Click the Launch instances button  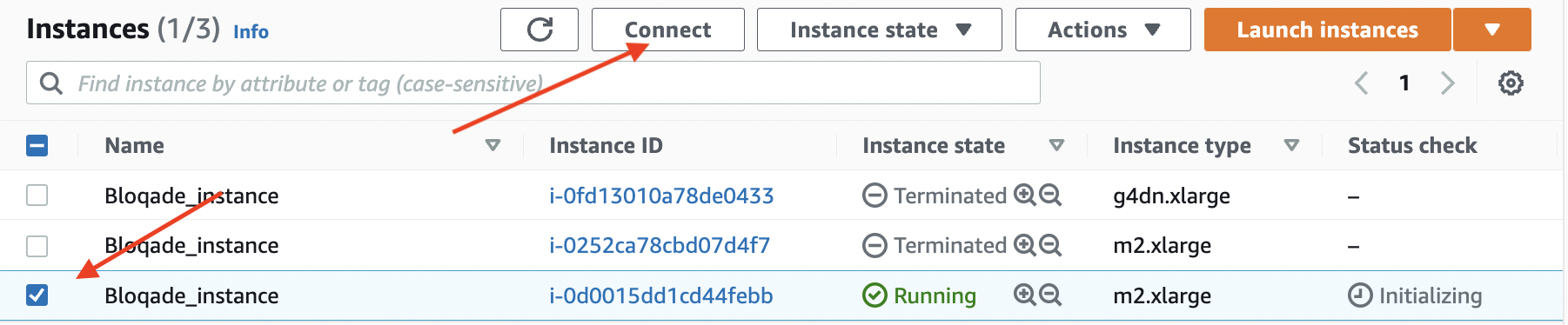tap(1328, 30)
